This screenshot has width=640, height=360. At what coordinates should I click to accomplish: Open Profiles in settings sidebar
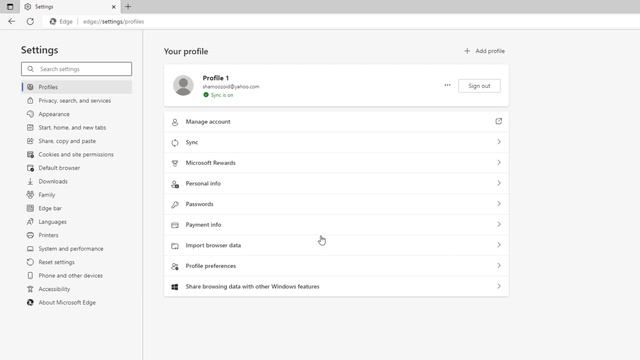77,87
